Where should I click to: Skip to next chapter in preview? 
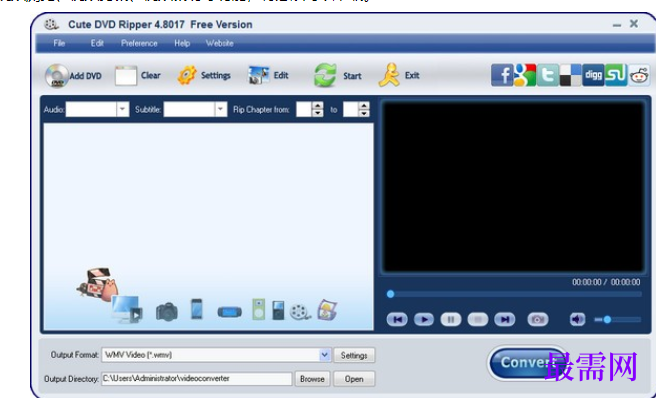[505, 320]
